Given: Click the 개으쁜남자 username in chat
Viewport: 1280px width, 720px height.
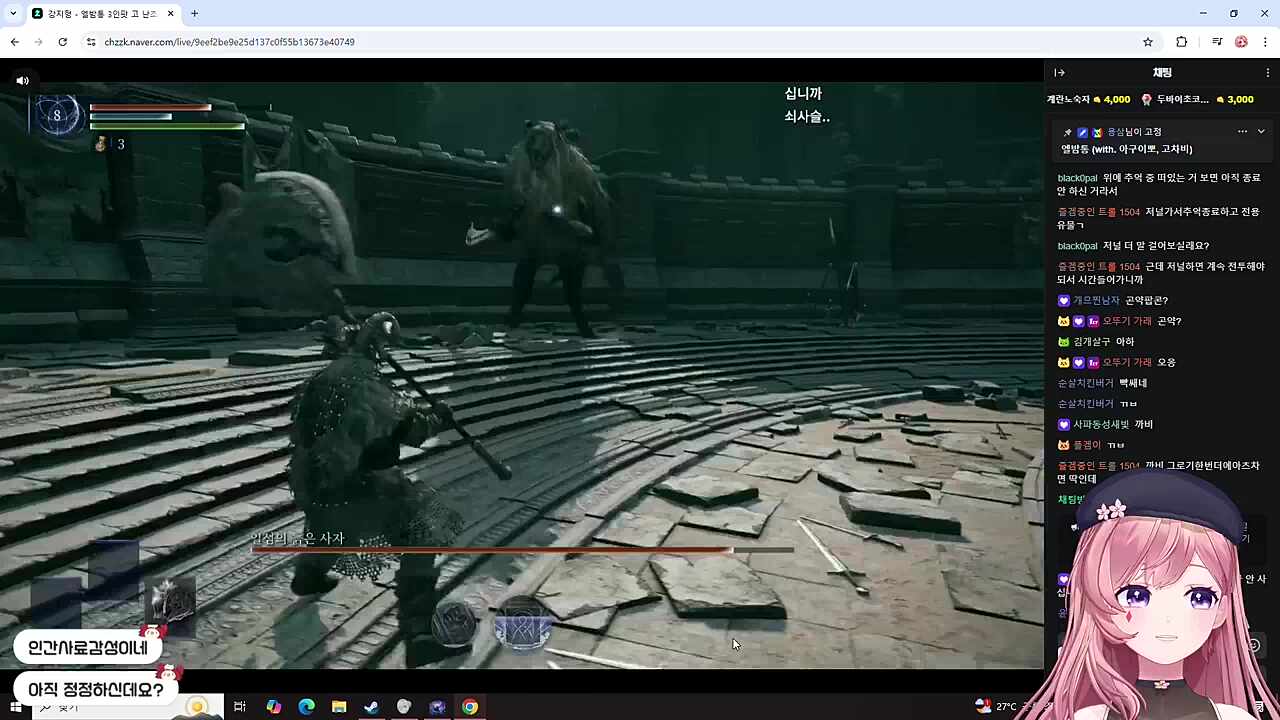Looking at the screenshot, I should click(1096, 300).
